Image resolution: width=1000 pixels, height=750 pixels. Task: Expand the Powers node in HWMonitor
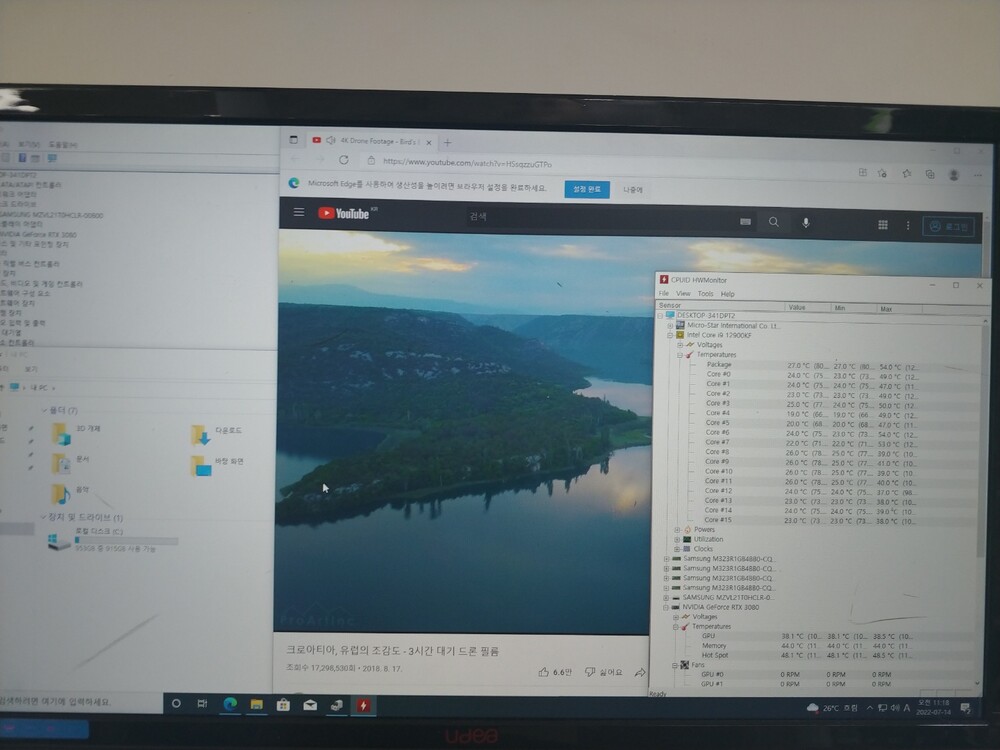pos(677,529)
